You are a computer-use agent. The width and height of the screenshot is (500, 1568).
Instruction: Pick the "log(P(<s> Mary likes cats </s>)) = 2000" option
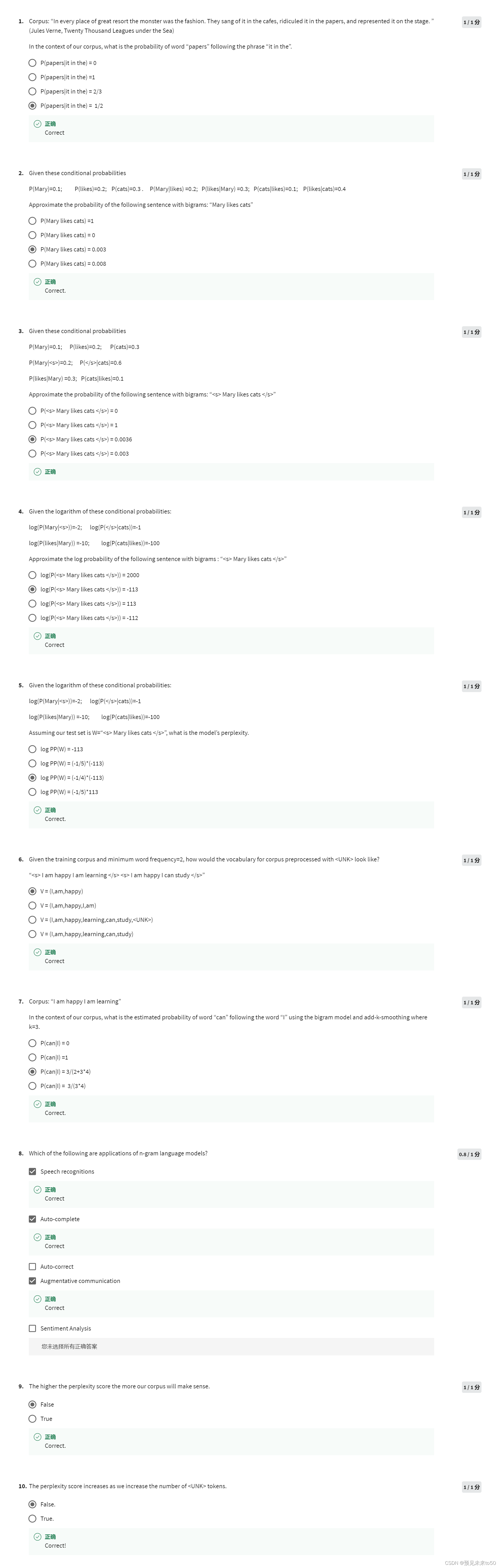33,575
